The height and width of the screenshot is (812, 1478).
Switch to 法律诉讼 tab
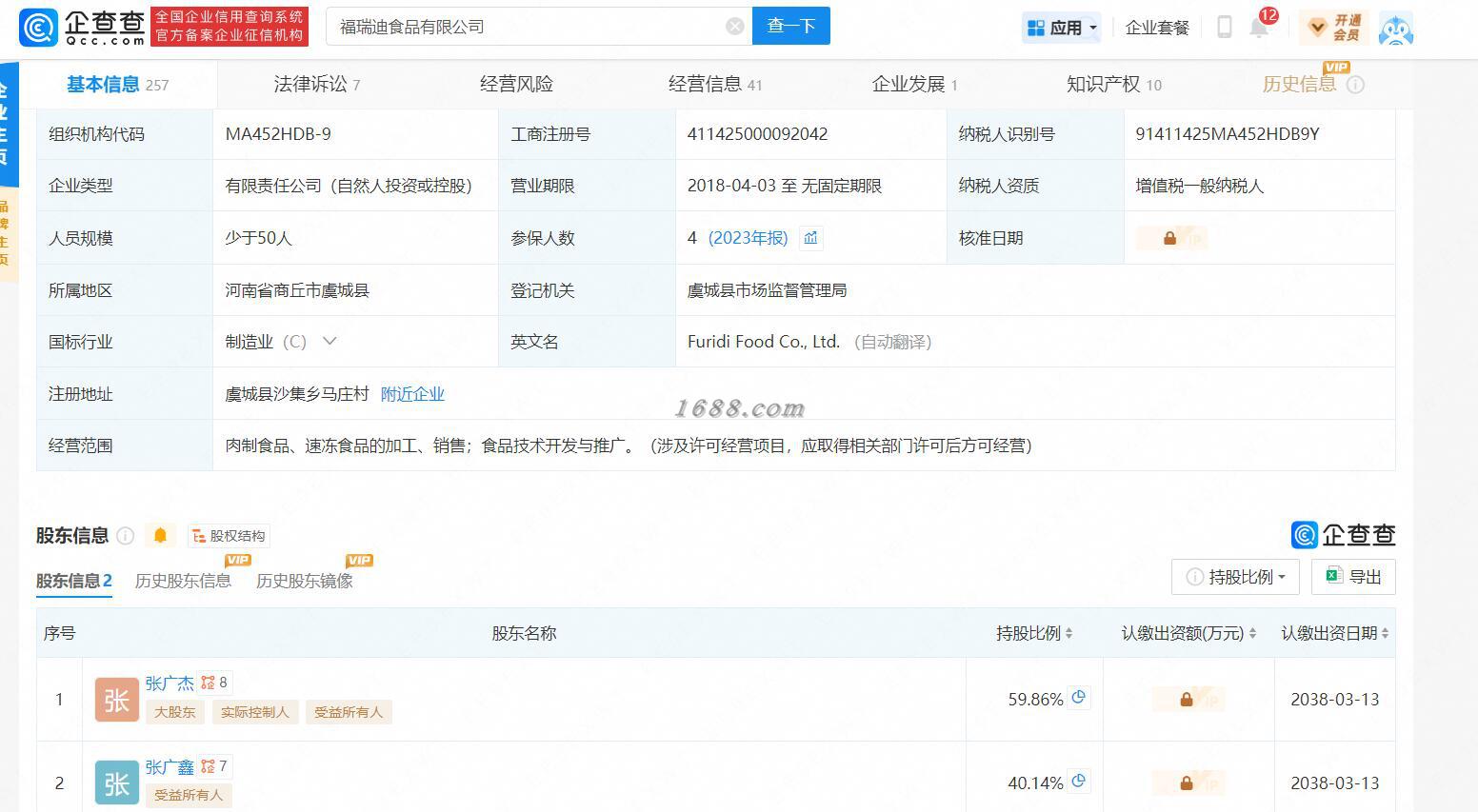[317, 85]
